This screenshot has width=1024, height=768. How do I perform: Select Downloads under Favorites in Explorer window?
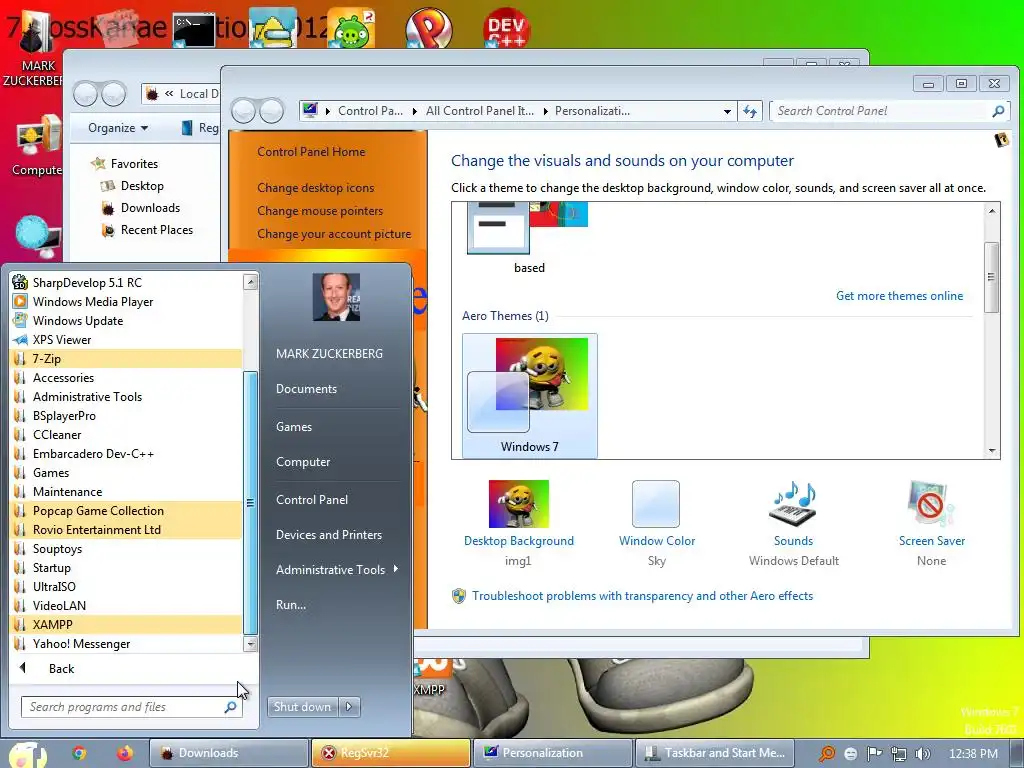point(150,208)
